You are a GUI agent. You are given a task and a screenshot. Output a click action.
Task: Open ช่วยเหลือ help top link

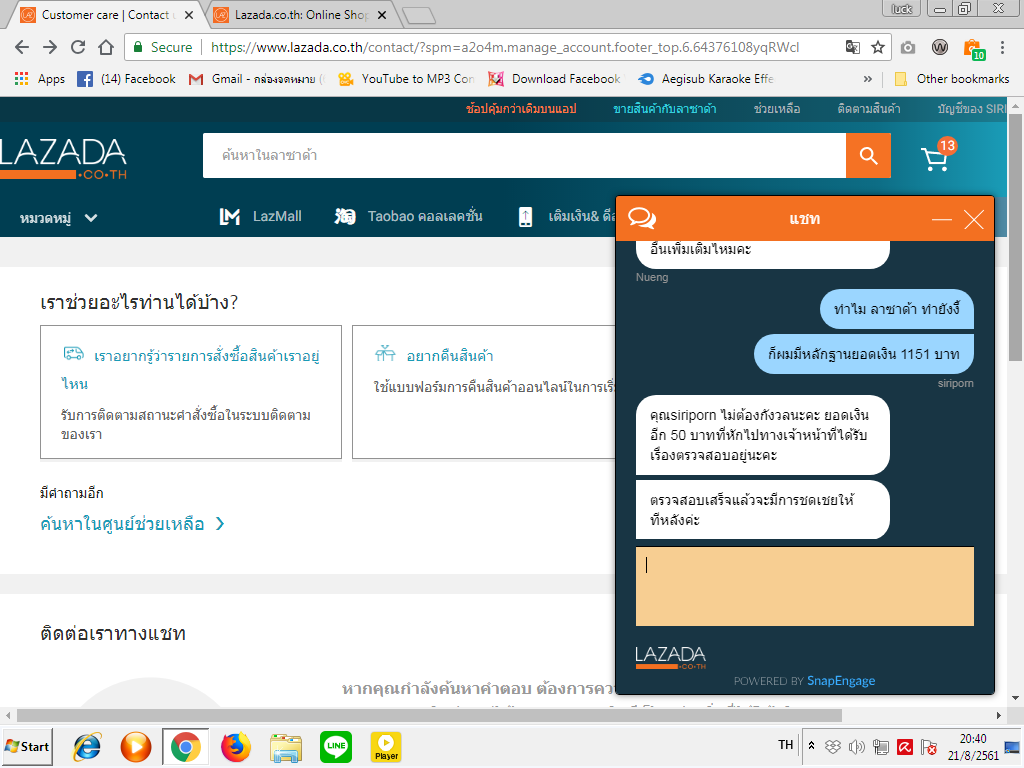(x=777, y=109)
